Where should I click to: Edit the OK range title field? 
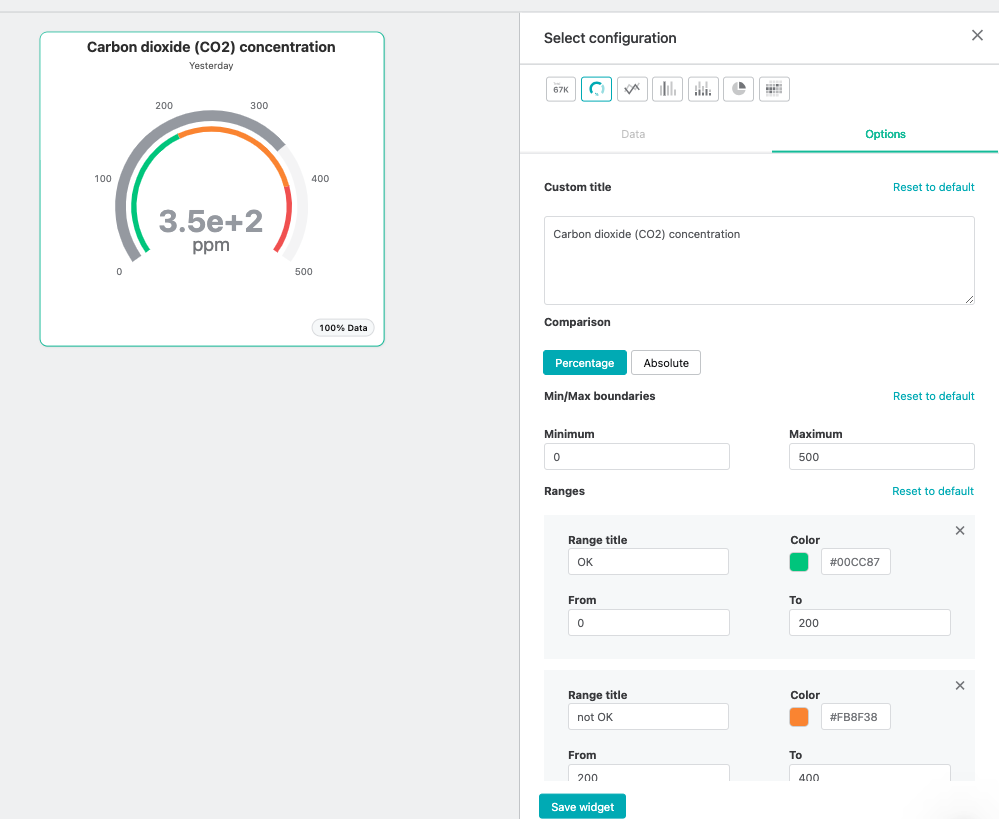(x=648, y=562)
